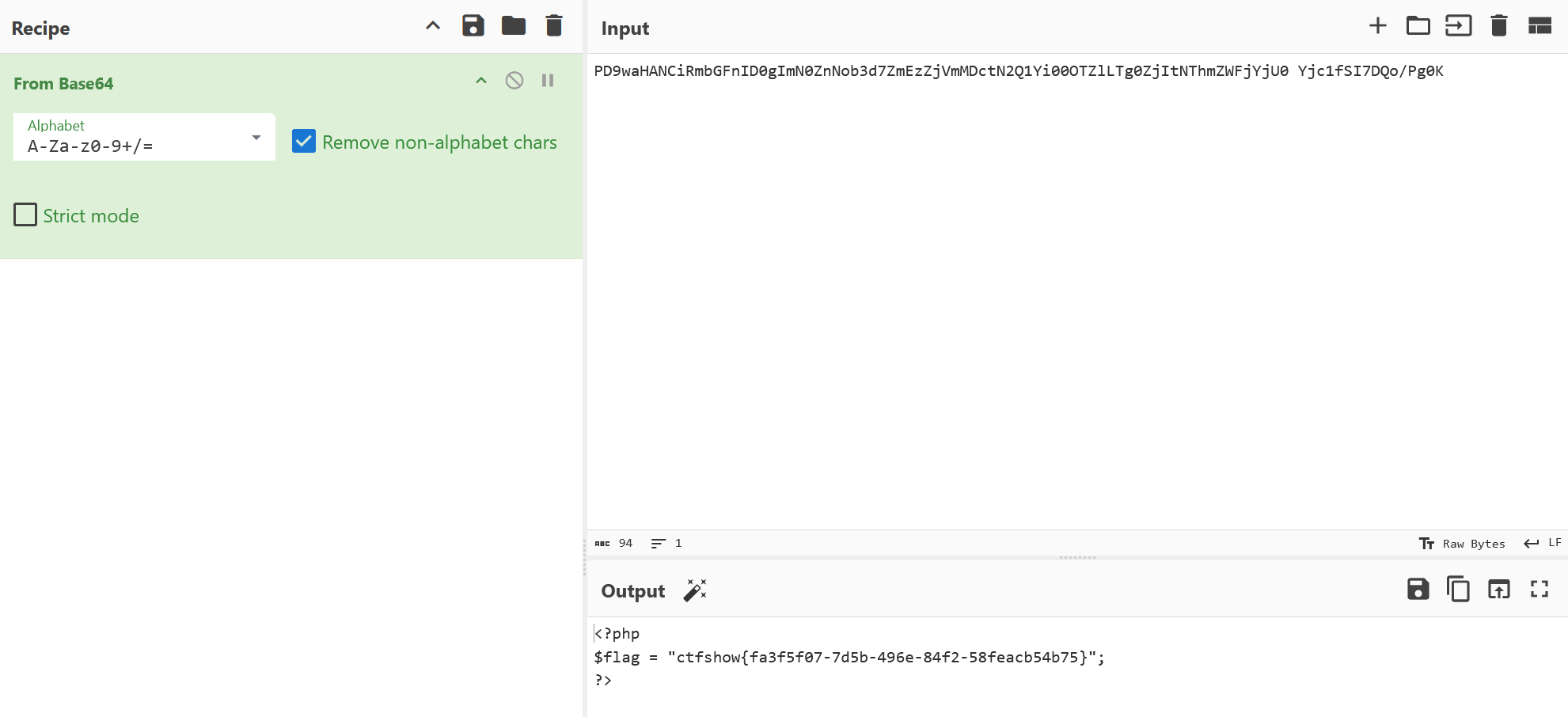Toggle Remove non-alphabet chars checkbox

pyautogui.click(x=304, y=141)
